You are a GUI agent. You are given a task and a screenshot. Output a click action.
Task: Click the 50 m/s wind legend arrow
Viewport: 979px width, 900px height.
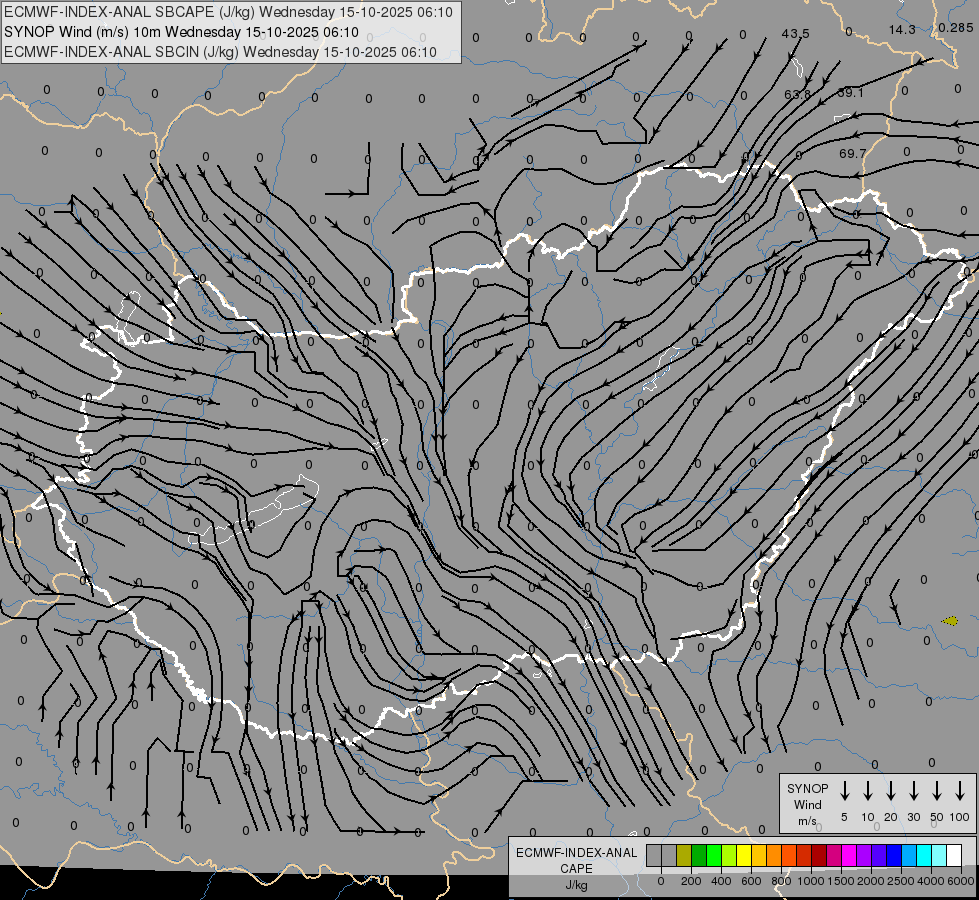937,791
